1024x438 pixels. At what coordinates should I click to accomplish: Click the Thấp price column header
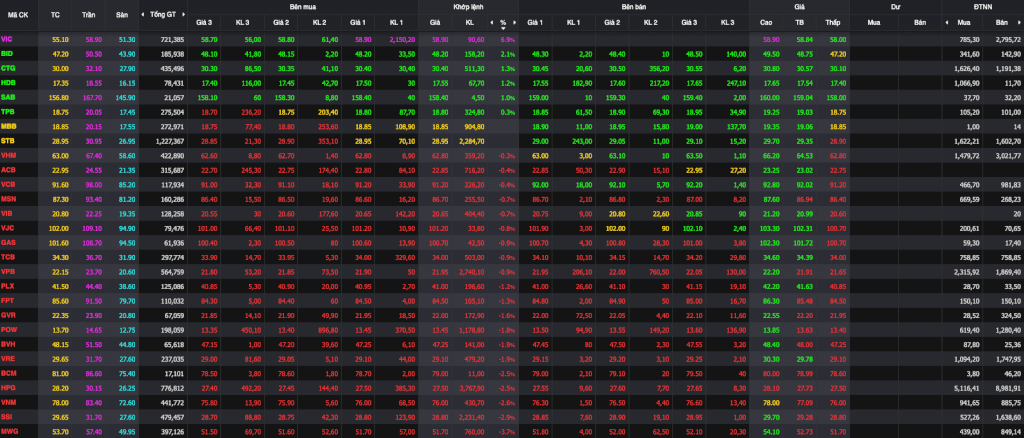pos(833,22)
